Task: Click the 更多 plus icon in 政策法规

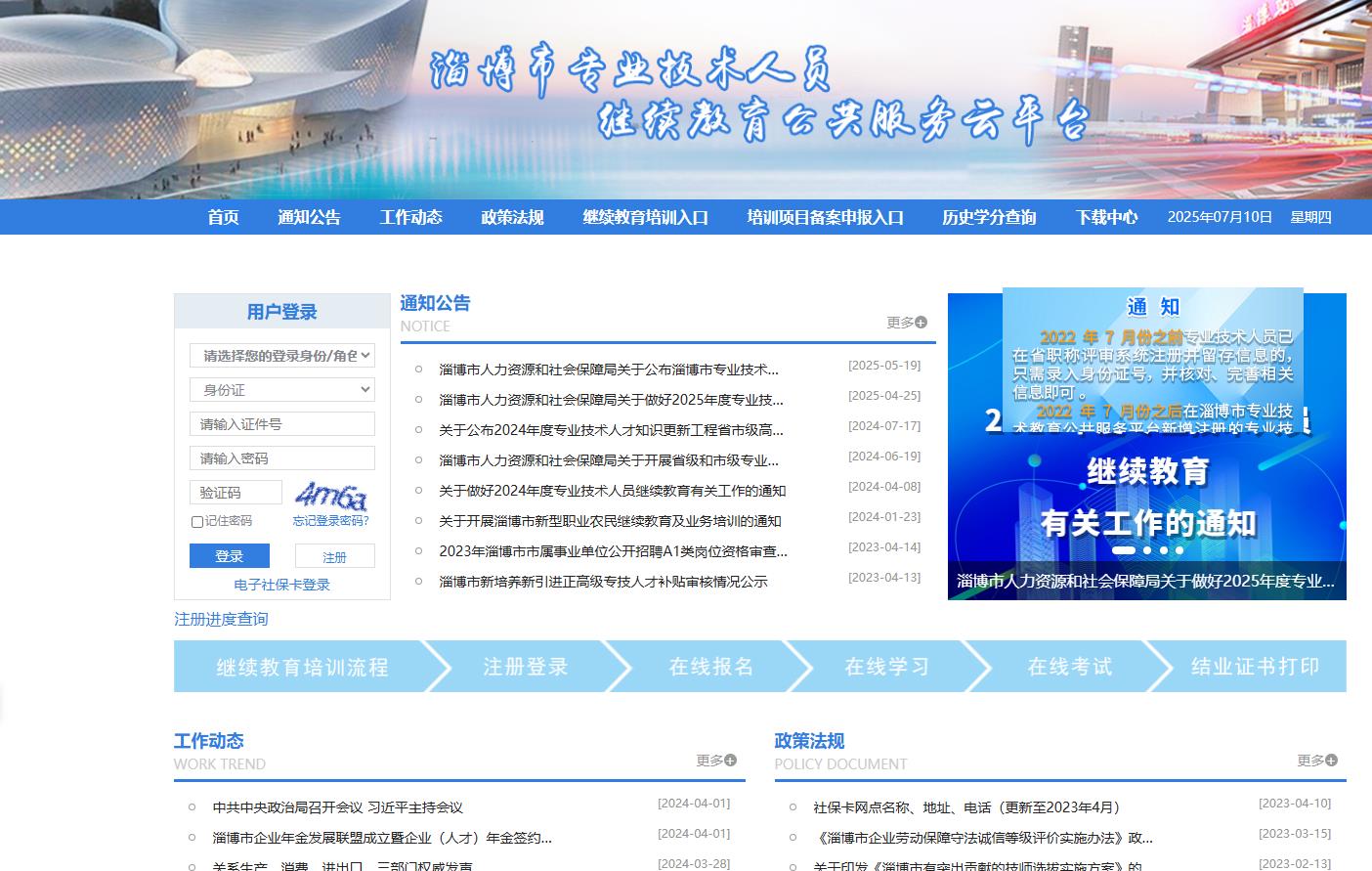Action: [1331, 761]
